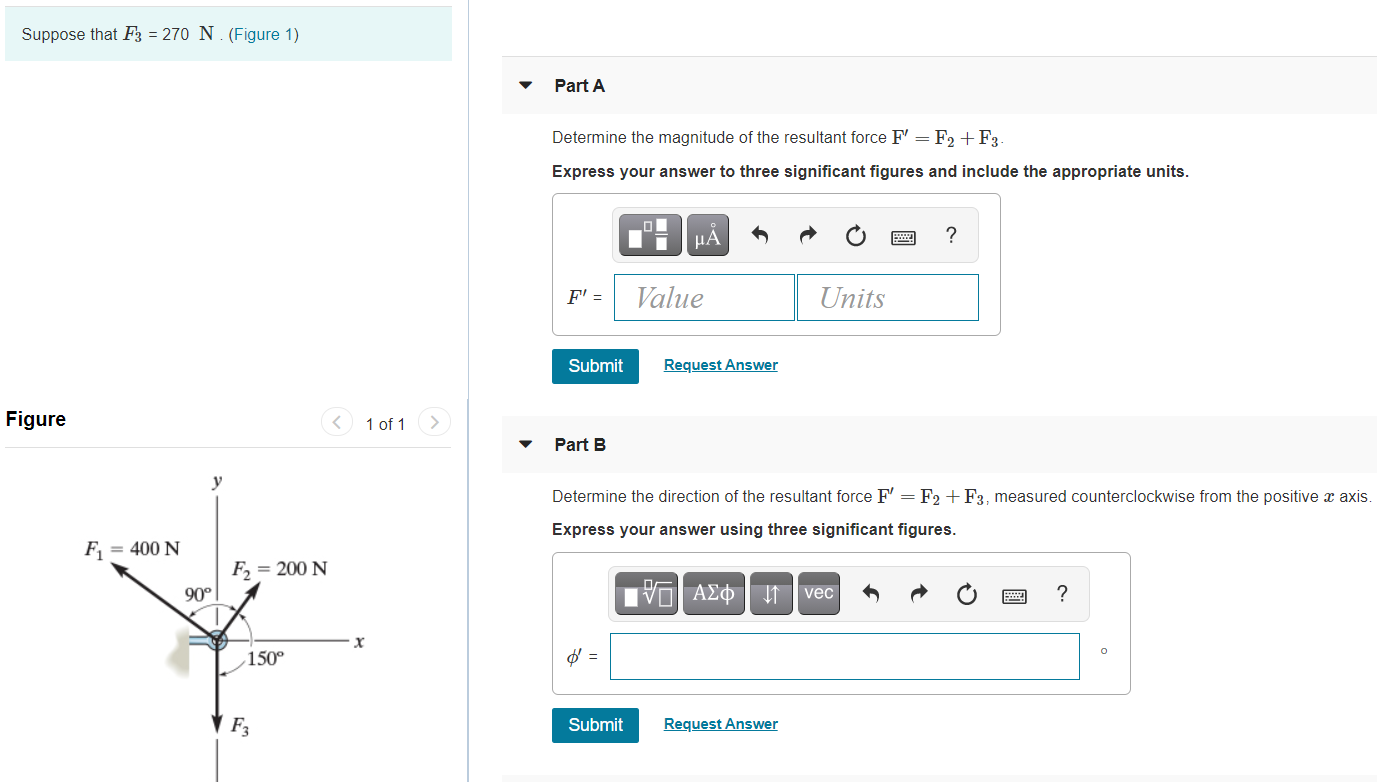The width and height of the screenshot is (1377, 782).
Task: Open the keyboard icon in Part B toolbar
Action: [x=1014, y=595]
